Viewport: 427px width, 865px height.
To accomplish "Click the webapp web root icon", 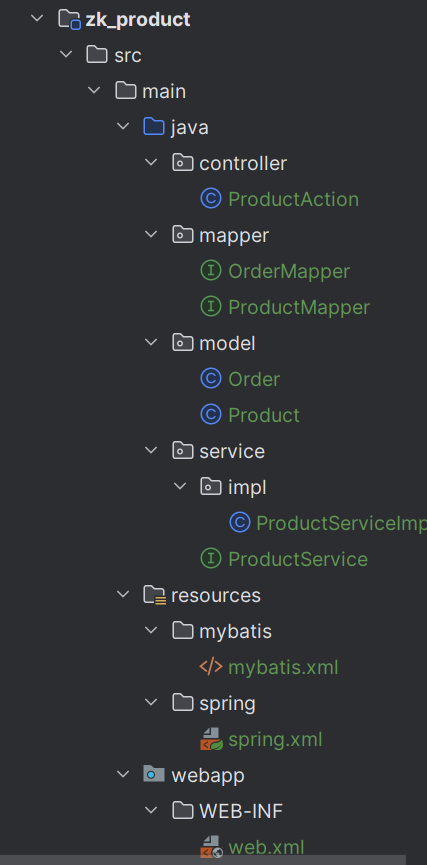I will 154,775.
